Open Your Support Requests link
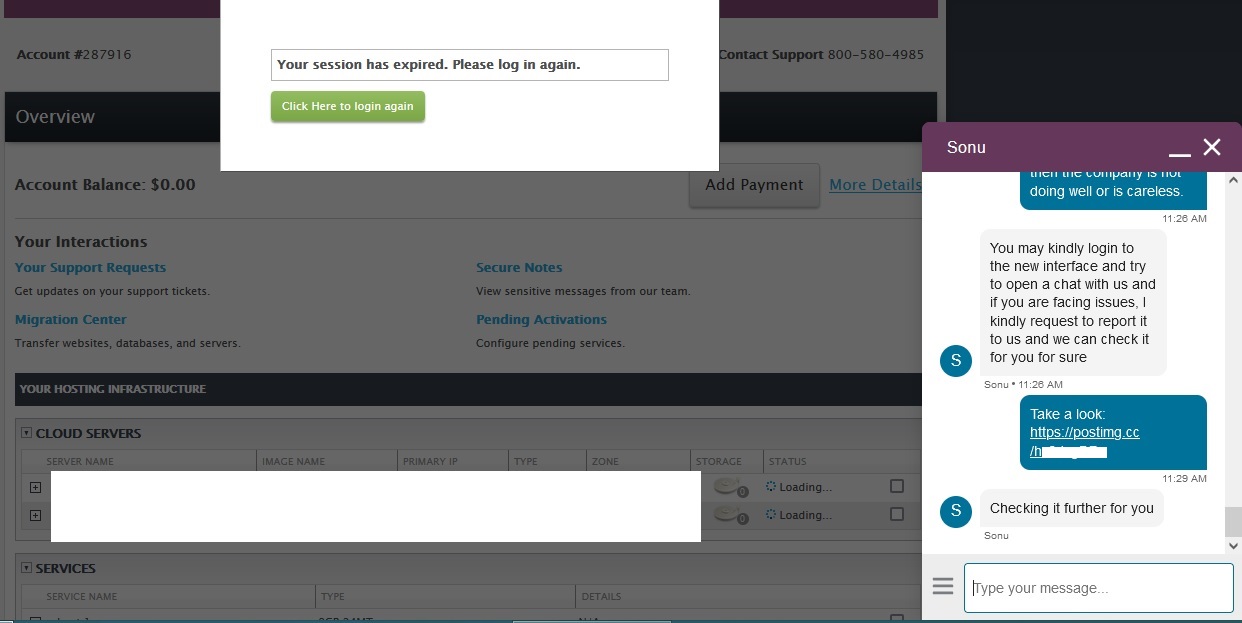This screenshot has height=623, width=1242. 90,267
